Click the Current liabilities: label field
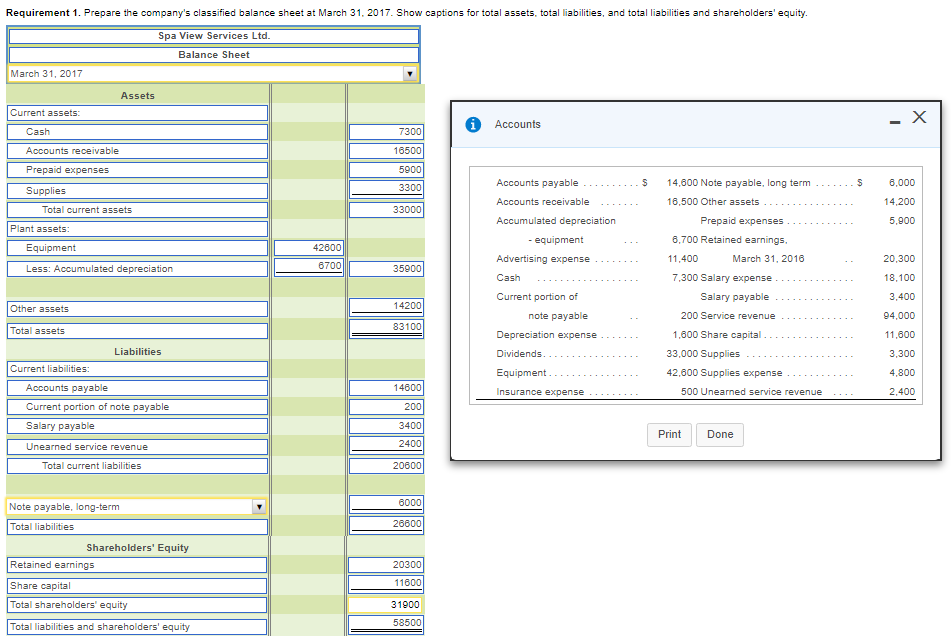The image size is (951, 643). (x=138, y=369)
